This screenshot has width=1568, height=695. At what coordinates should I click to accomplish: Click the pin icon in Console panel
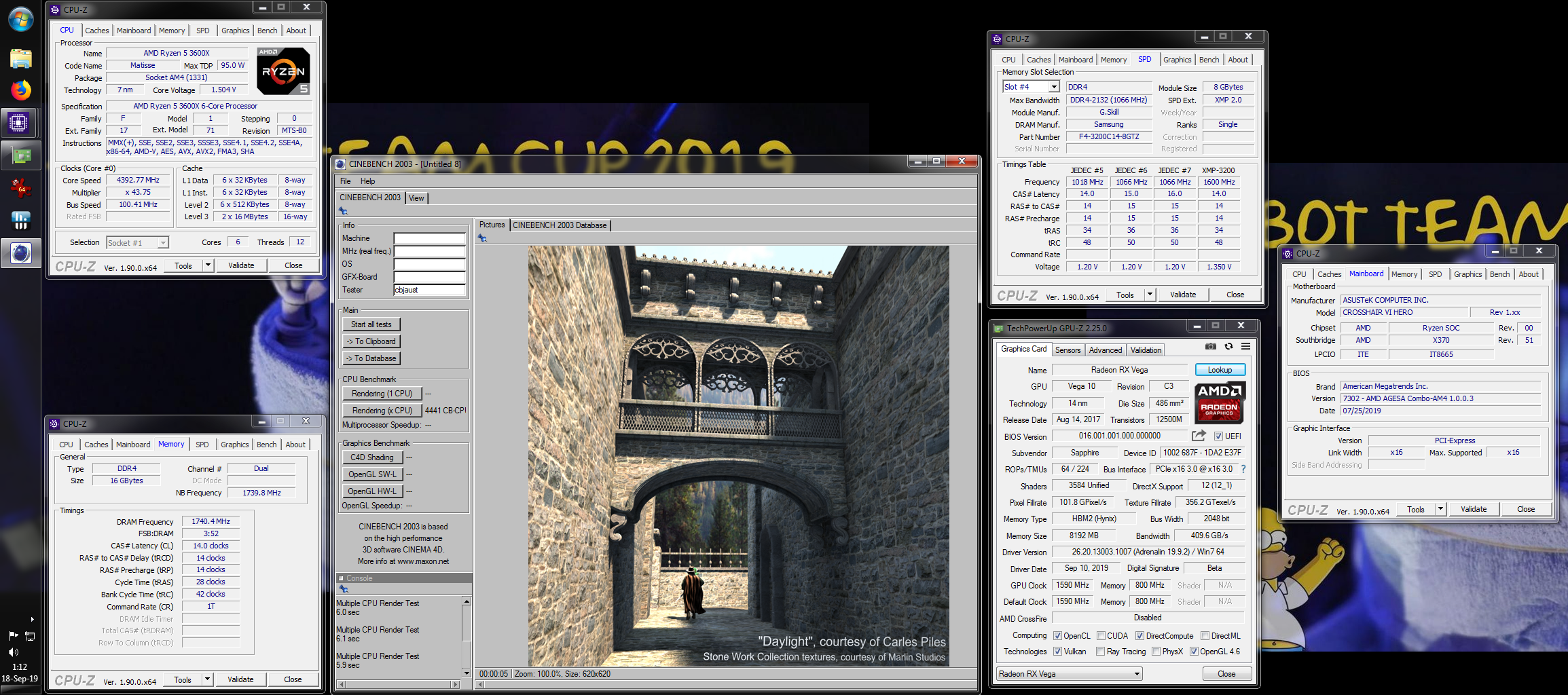(343, 589)
